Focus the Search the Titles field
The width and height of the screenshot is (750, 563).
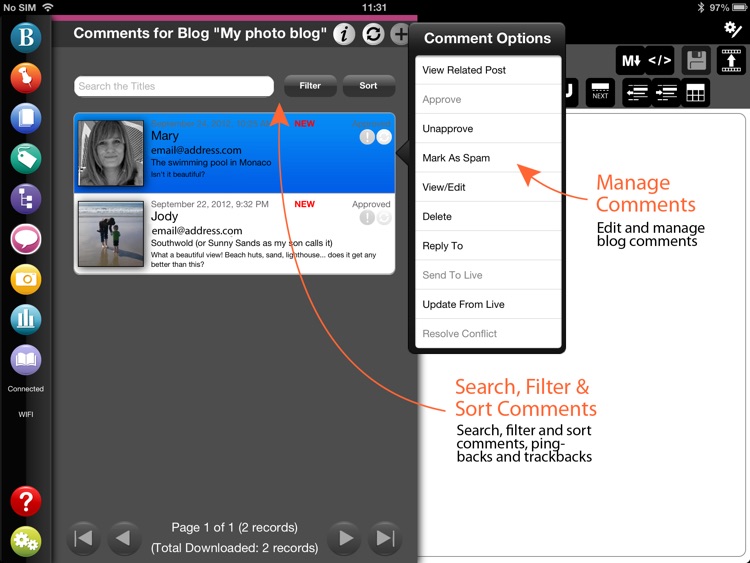point(174,86)
